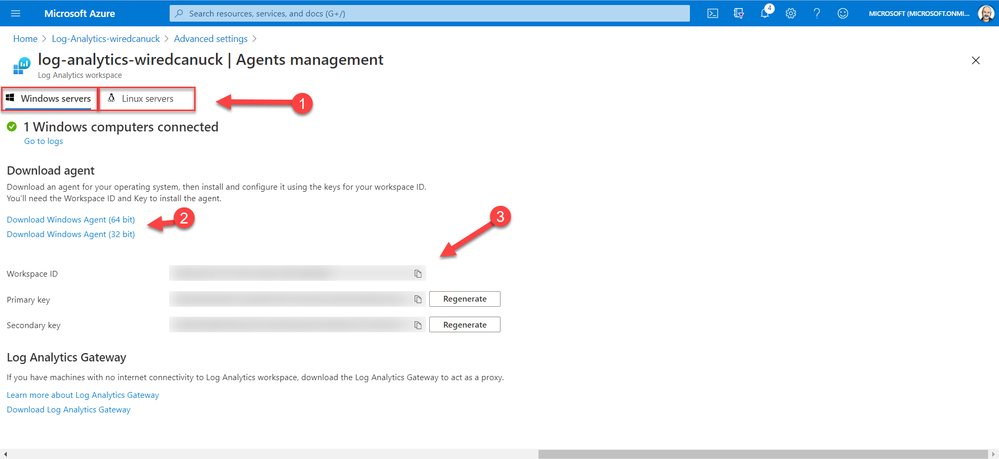Image resolution: width=999 pixels, height=459 pixels.
Task: Click the Log Analytics workspace icon
Action: pyautogui.click(x=21, y=66)
